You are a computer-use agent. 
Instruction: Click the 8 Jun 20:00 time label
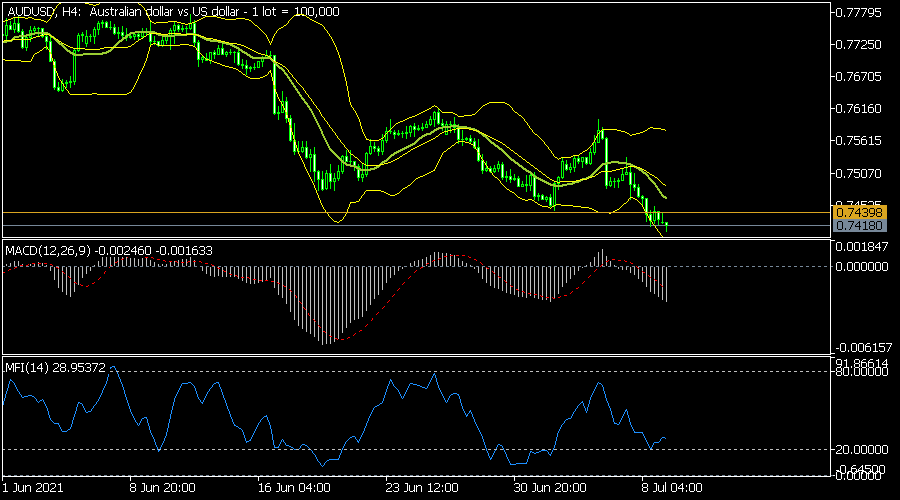(x=162, y=489)
